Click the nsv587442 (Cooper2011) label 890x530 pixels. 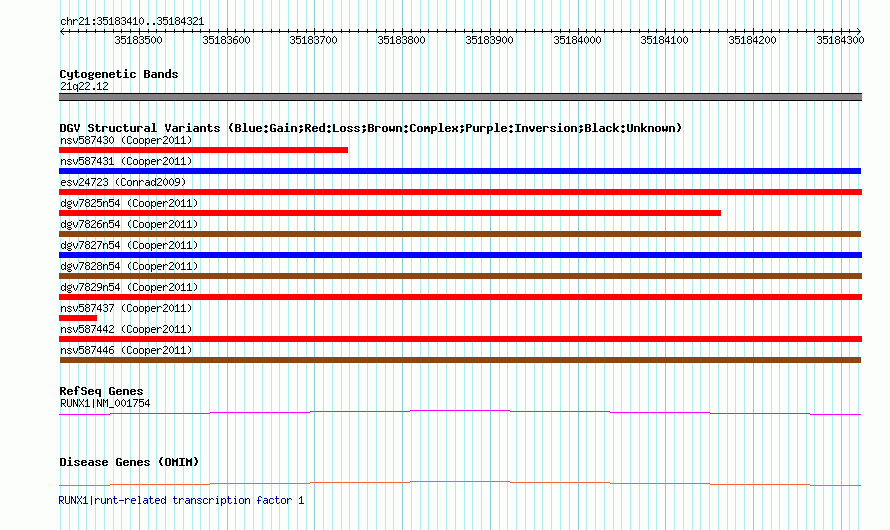[126, 329]
